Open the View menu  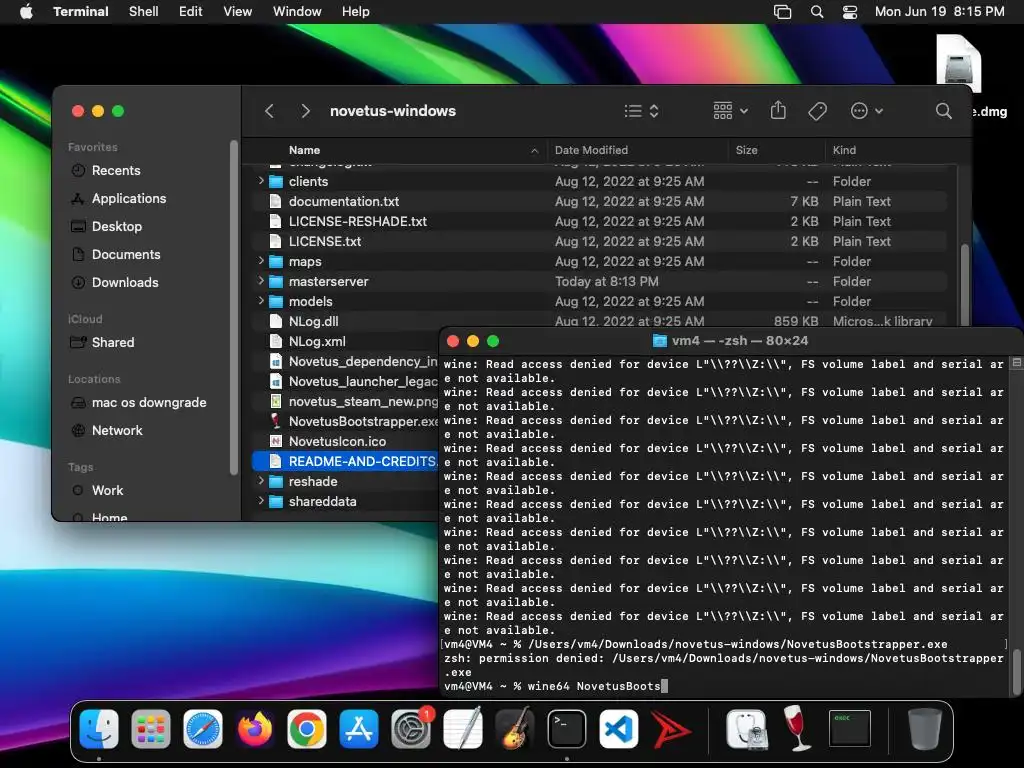click(x=238, y=12)
